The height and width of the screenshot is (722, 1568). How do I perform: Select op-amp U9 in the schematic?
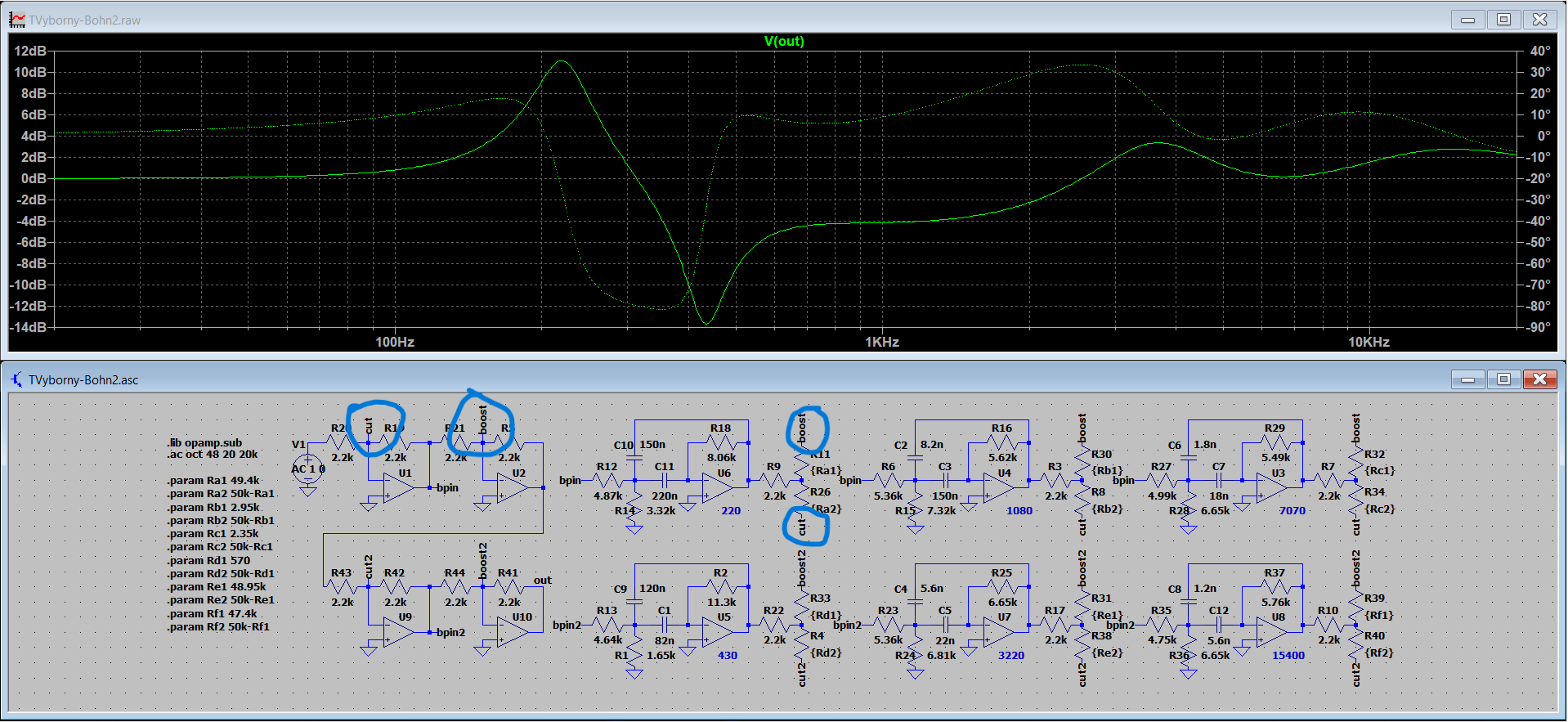point(398,632)
